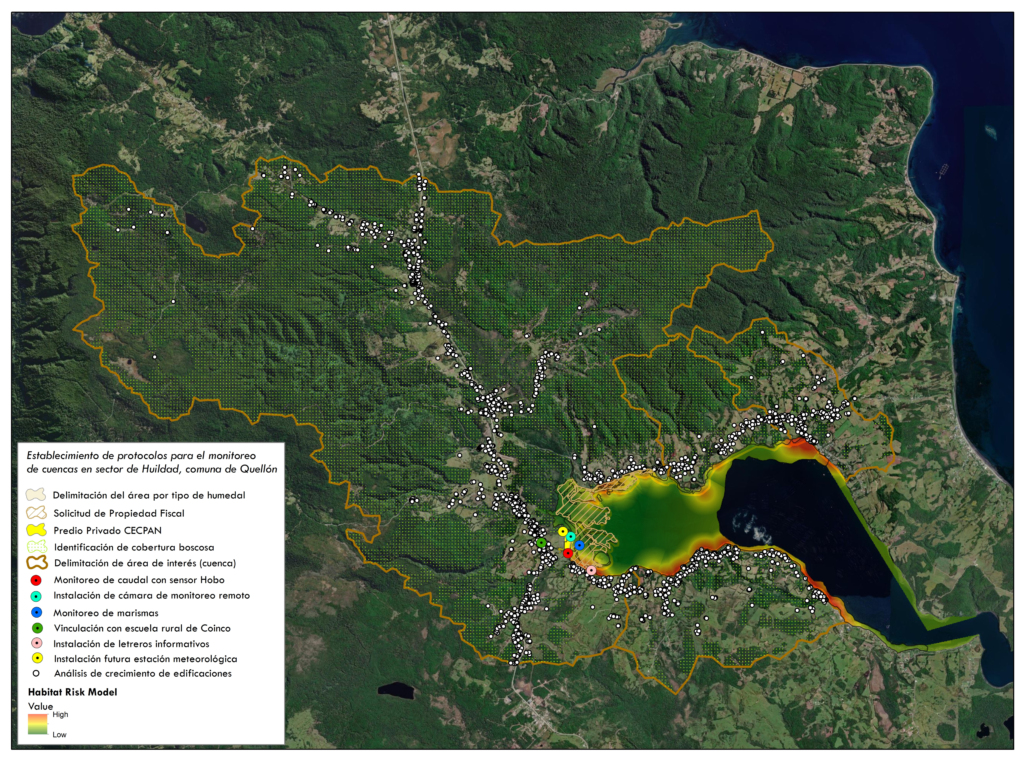Click the beige humedal type legend symbol

pos(36,494)
